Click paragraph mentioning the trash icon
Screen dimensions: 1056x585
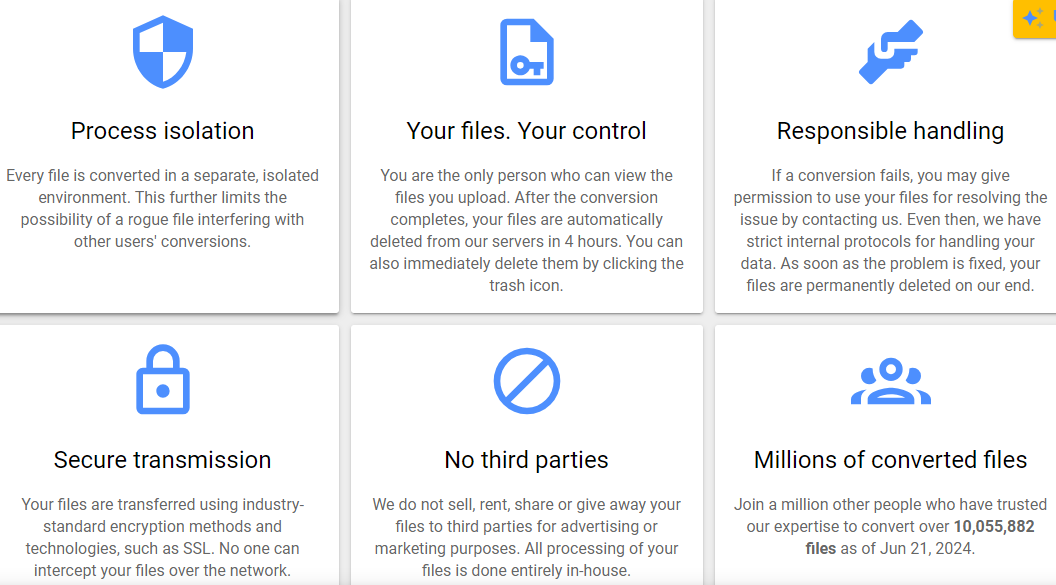pos(527,230)
